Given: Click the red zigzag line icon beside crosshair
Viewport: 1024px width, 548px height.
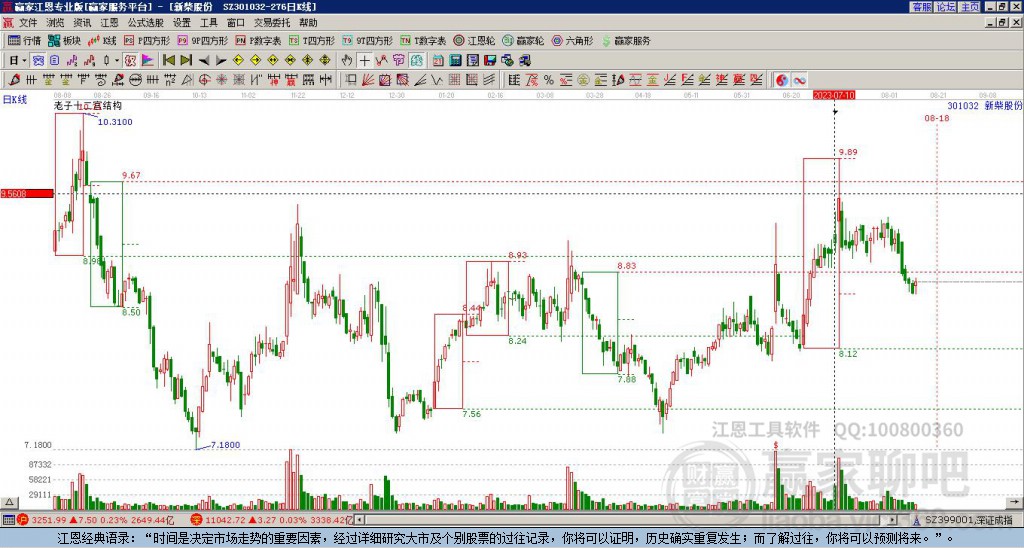Looking at the screenshot, I should pos(381,61).
